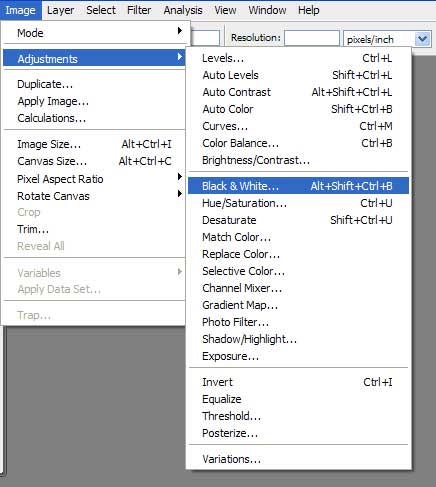This screenshot has height=487, width=436.
Task: Select Image Size from Image menu
Action: [x=94, y=144]
